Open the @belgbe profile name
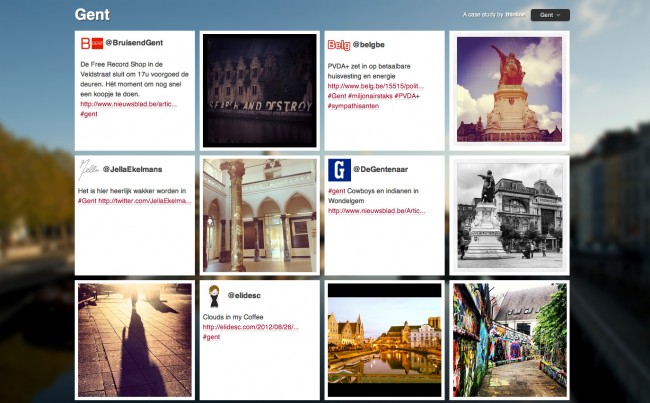650x403 pixels. pyautogui.click(x=369, y=44)
